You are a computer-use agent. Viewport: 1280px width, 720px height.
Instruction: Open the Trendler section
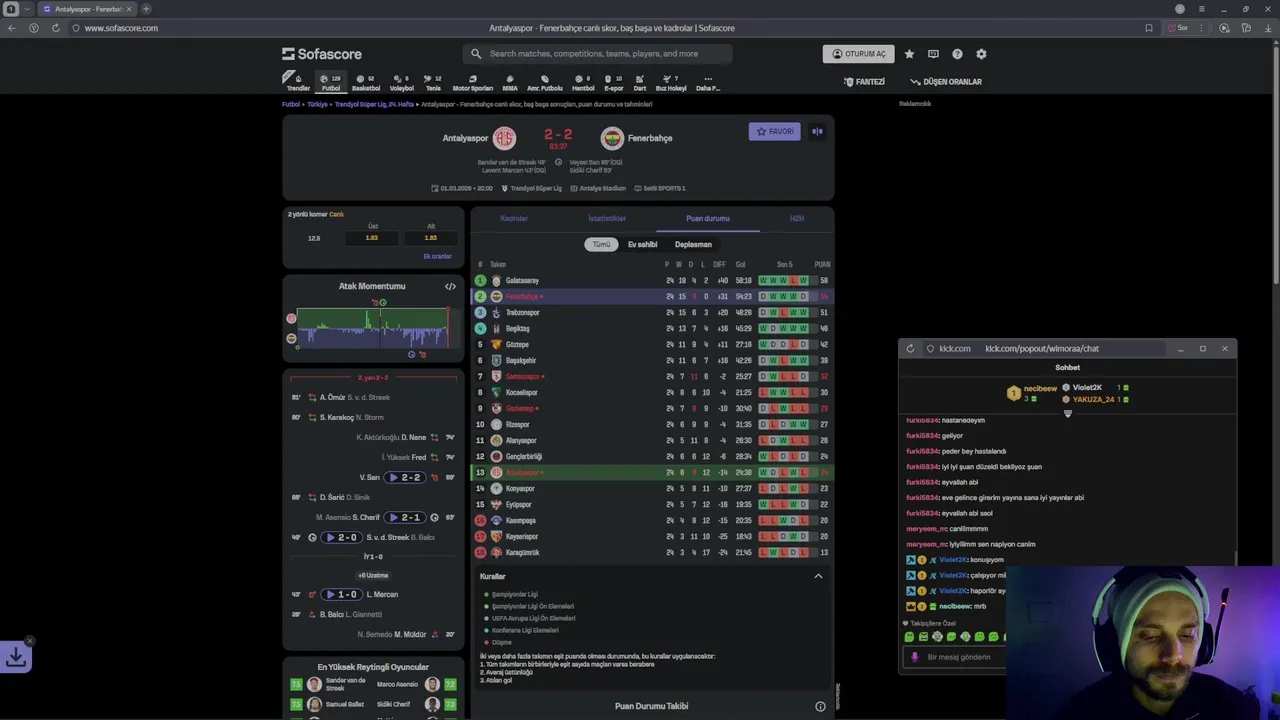coord(298,82)
